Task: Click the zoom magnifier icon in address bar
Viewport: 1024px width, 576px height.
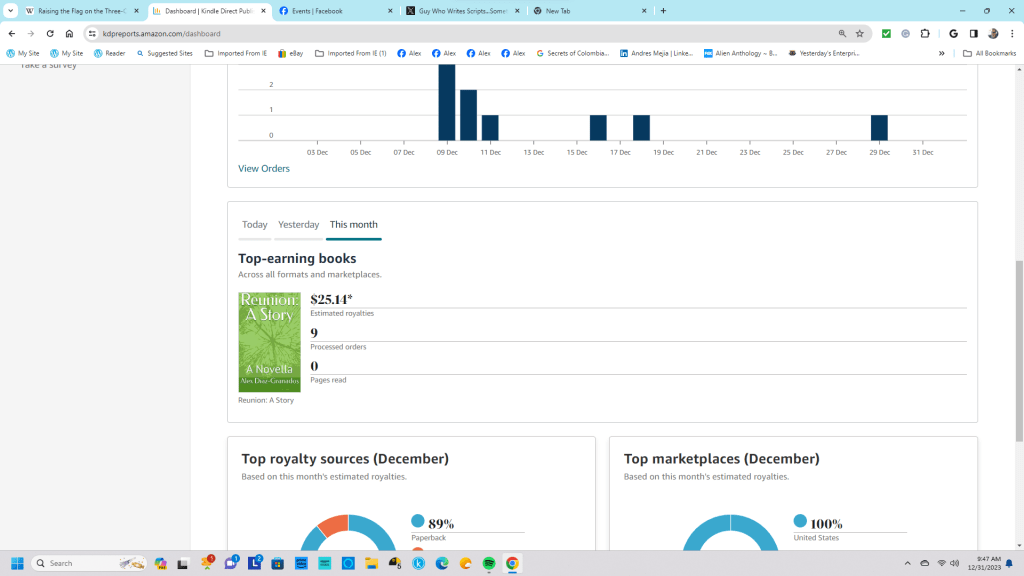Action: [842, 33]
